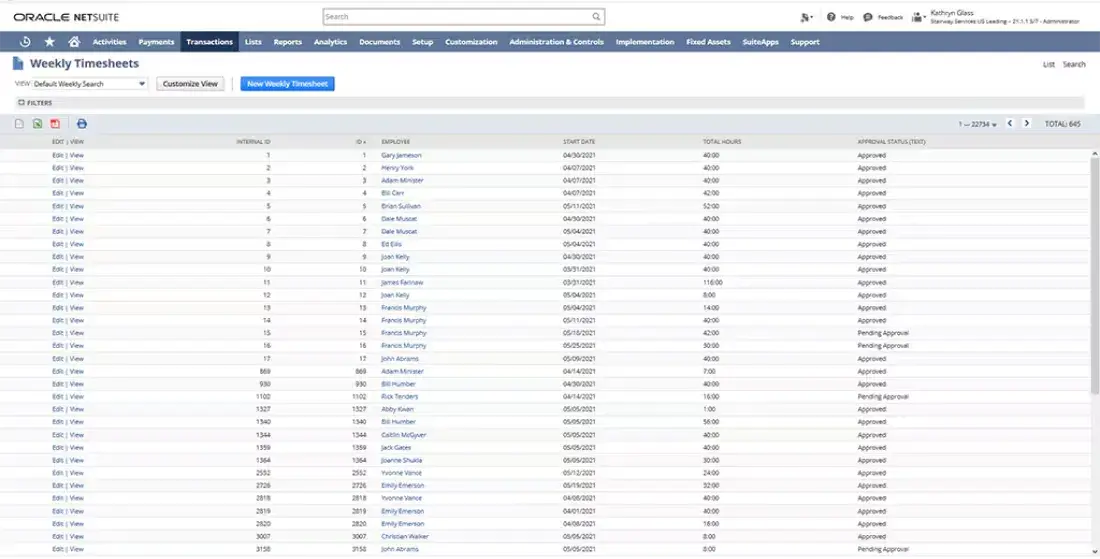The height and width of the screenshot is (559, 1100).
Task: Open employee Henry York link
Action: [x=397, y=168]
